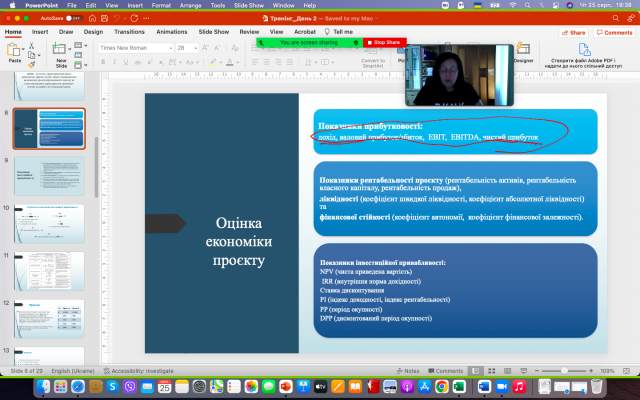640x400 pixels.
Task: Create and share Adobe PDF
Action: (x=583, y=56)
